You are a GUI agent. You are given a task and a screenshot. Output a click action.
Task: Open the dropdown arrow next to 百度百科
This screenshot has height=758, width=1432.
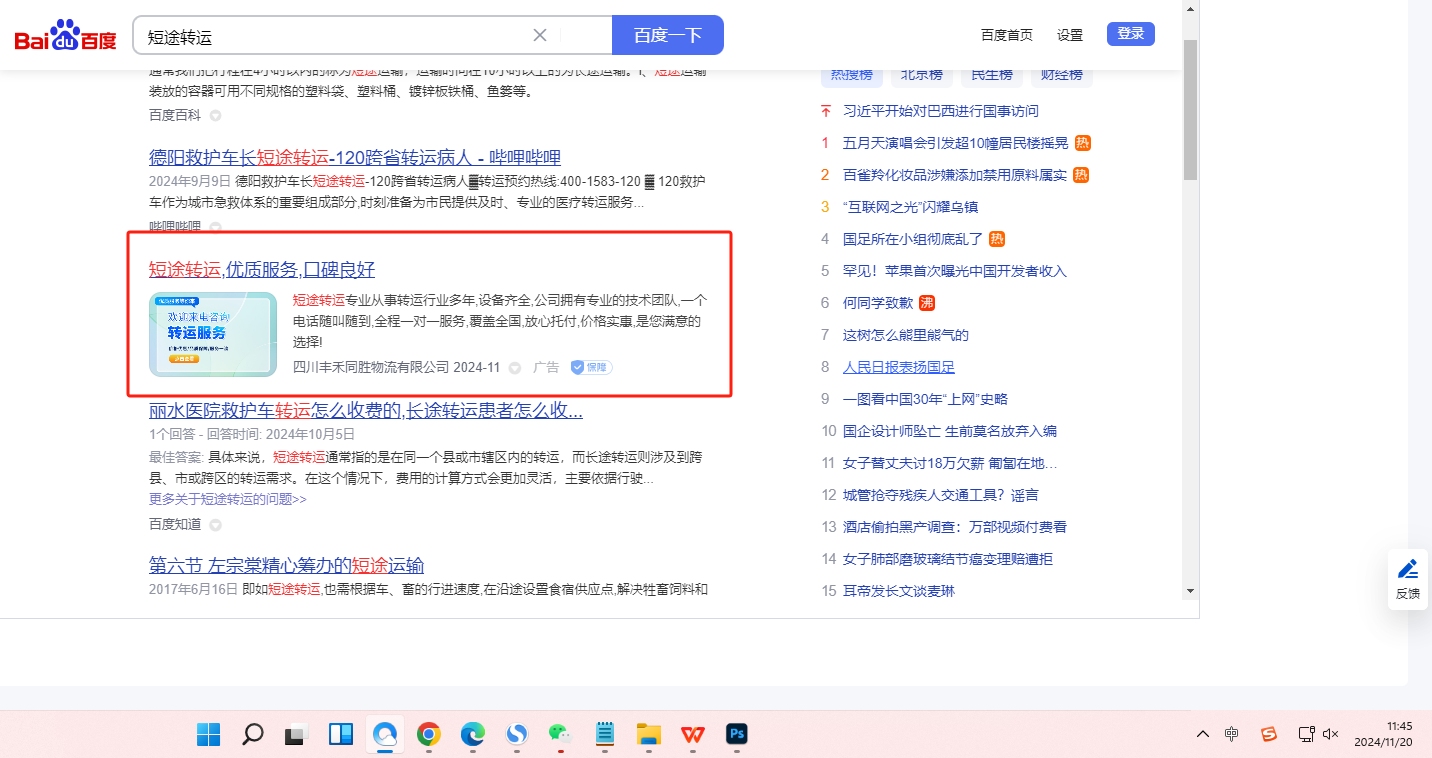click(x=215, y=116)
